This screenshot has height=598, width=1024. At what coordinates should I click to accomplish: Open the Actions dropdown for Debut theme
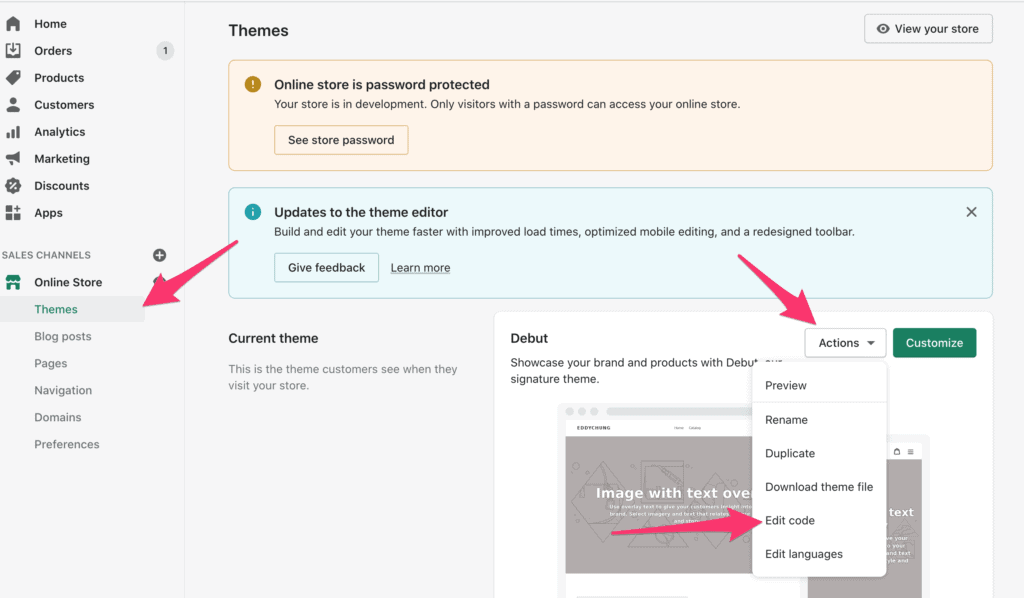click(845, 342)
